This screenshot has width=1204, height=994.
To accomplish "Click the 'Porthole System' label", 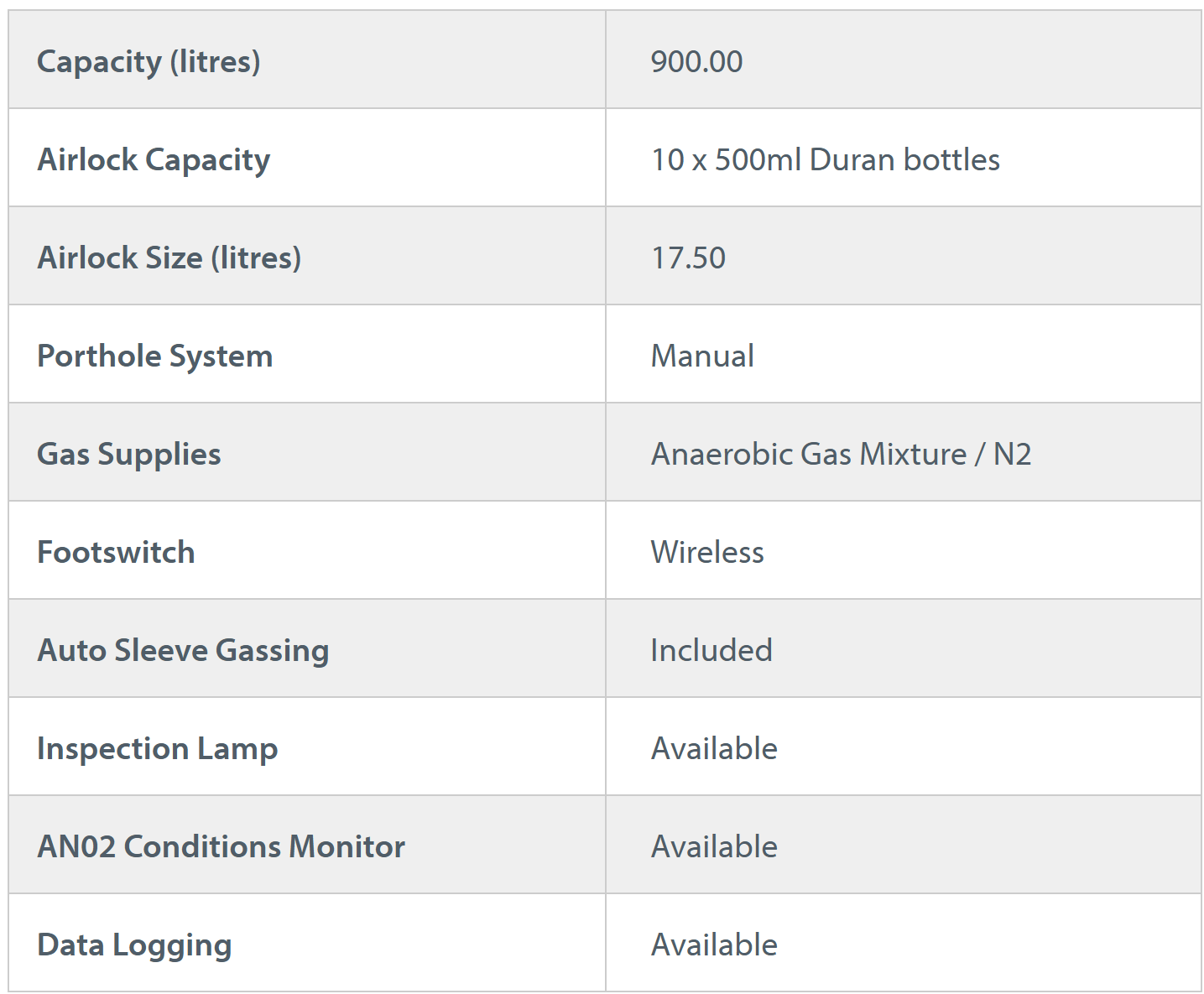I will 155,356.
